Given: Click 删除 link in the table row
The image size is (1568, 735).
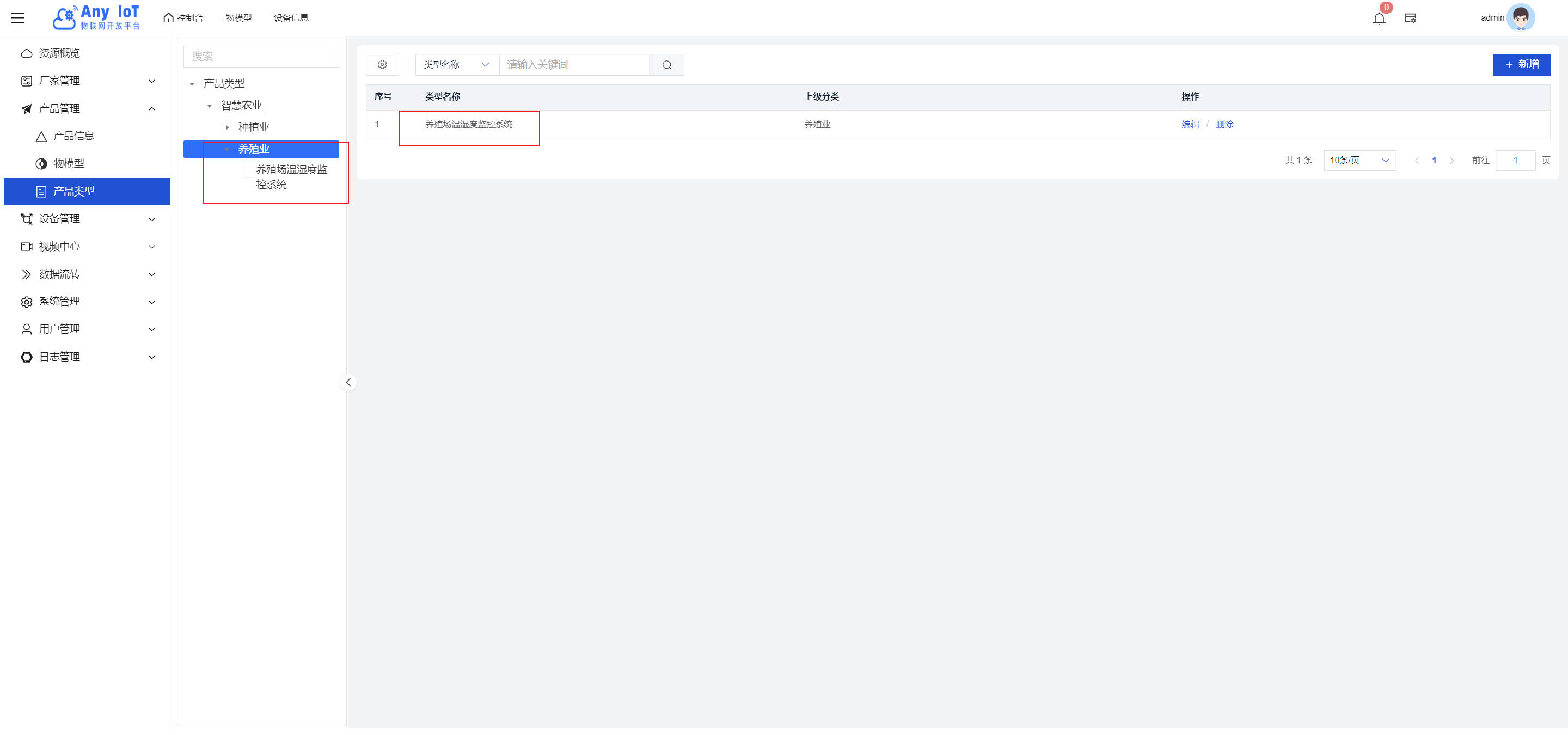Looking at the screenshot, I should 1224,125.
